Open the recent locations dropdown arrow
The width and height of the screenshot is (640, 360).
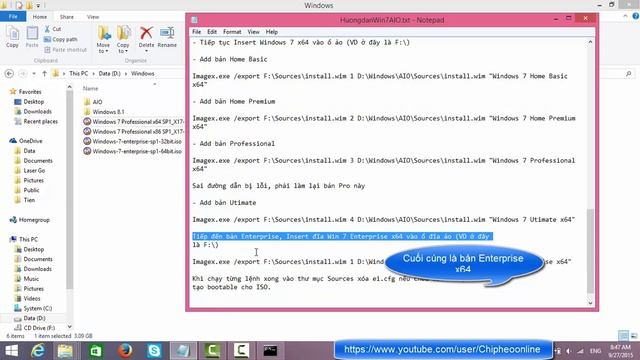34,73
